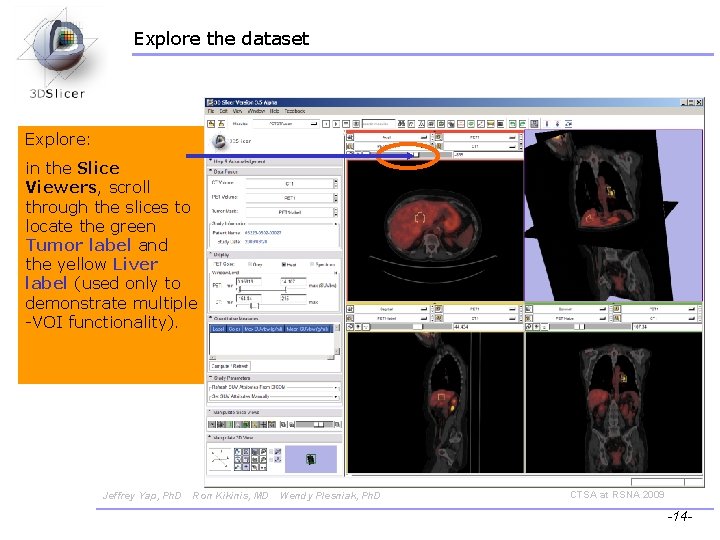Click the red-outlined layout toolbar icon
This screenshot has height=540, width=720.
(461, 124)
